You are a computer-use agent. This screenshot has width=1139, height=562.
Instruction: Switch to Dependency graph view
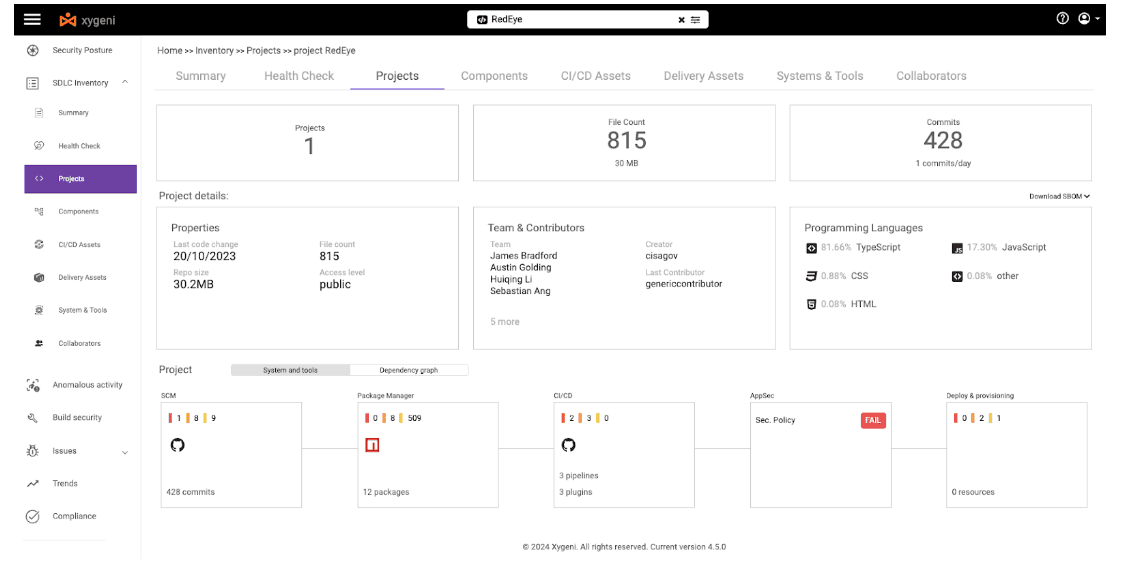[409, 370]
